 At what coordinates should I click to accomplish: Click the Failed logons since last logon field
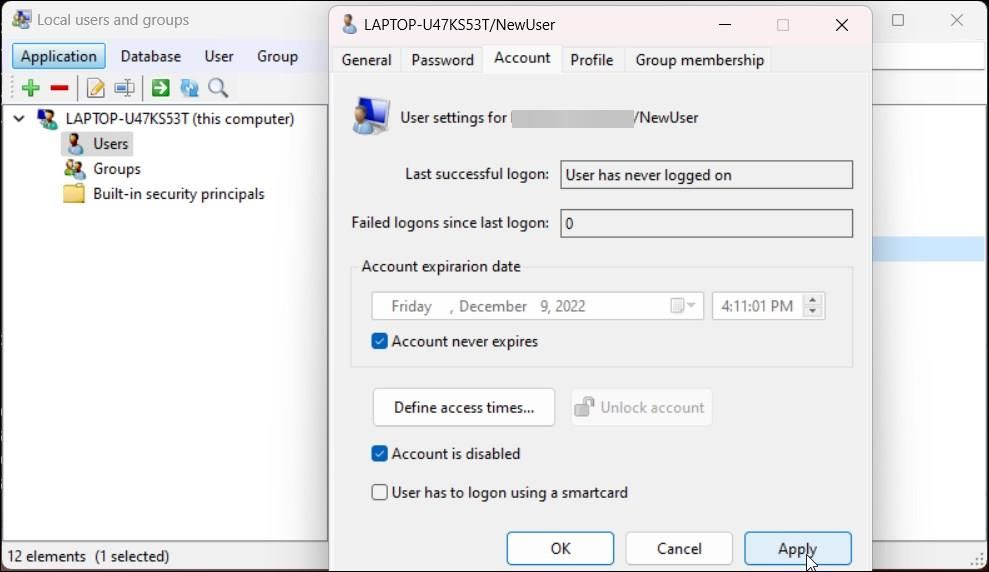point(706,223)
